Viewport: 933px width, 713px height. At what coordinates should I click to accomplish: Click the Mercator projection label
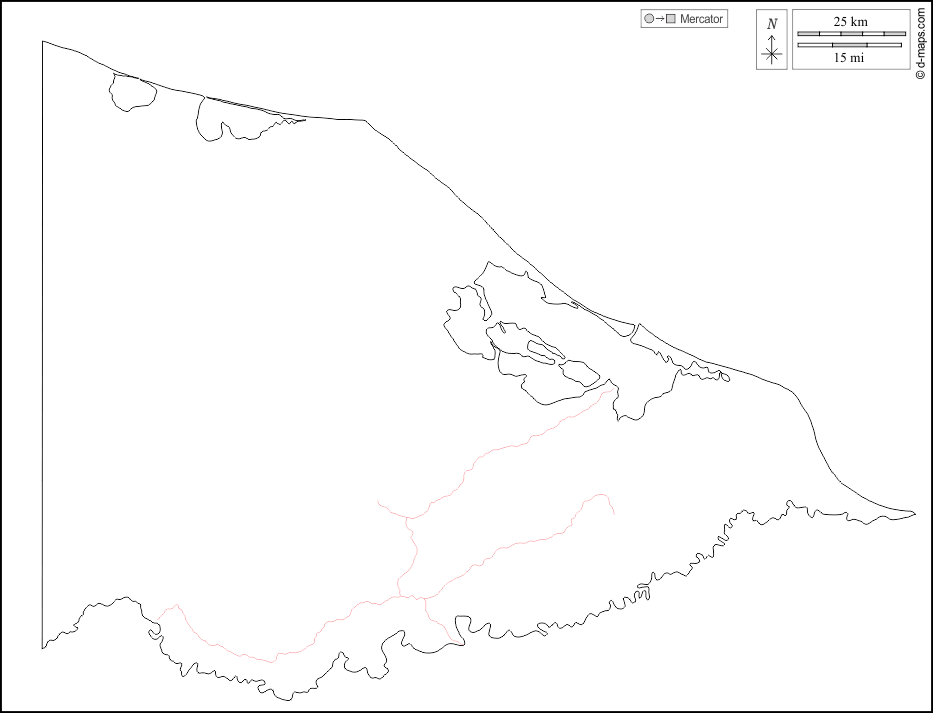pyautogui.click(x=701, y=19)
